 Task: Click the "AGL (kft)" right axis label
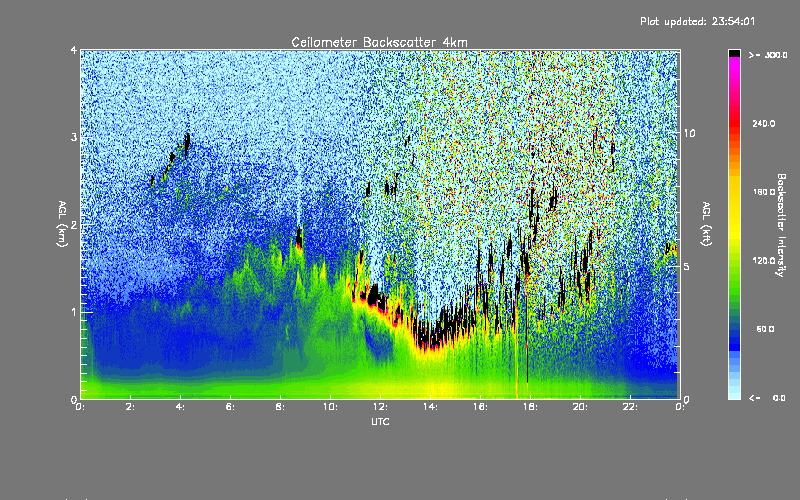click(706, 224)
